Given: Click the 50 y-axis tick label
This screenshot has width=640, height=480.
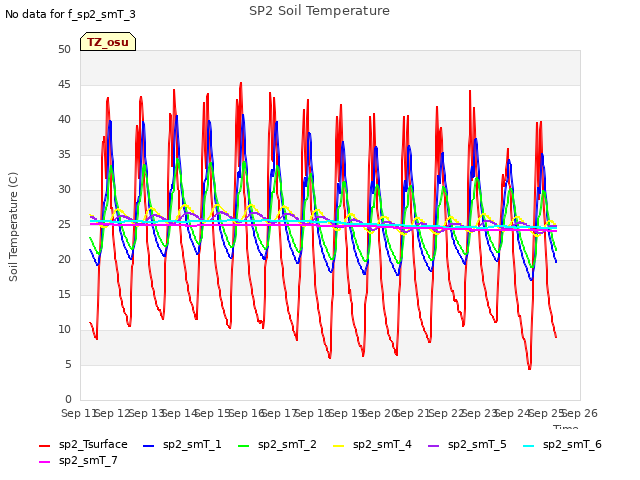Looking at the screenshot, I should pyautogui.click(x=64, y=49).
